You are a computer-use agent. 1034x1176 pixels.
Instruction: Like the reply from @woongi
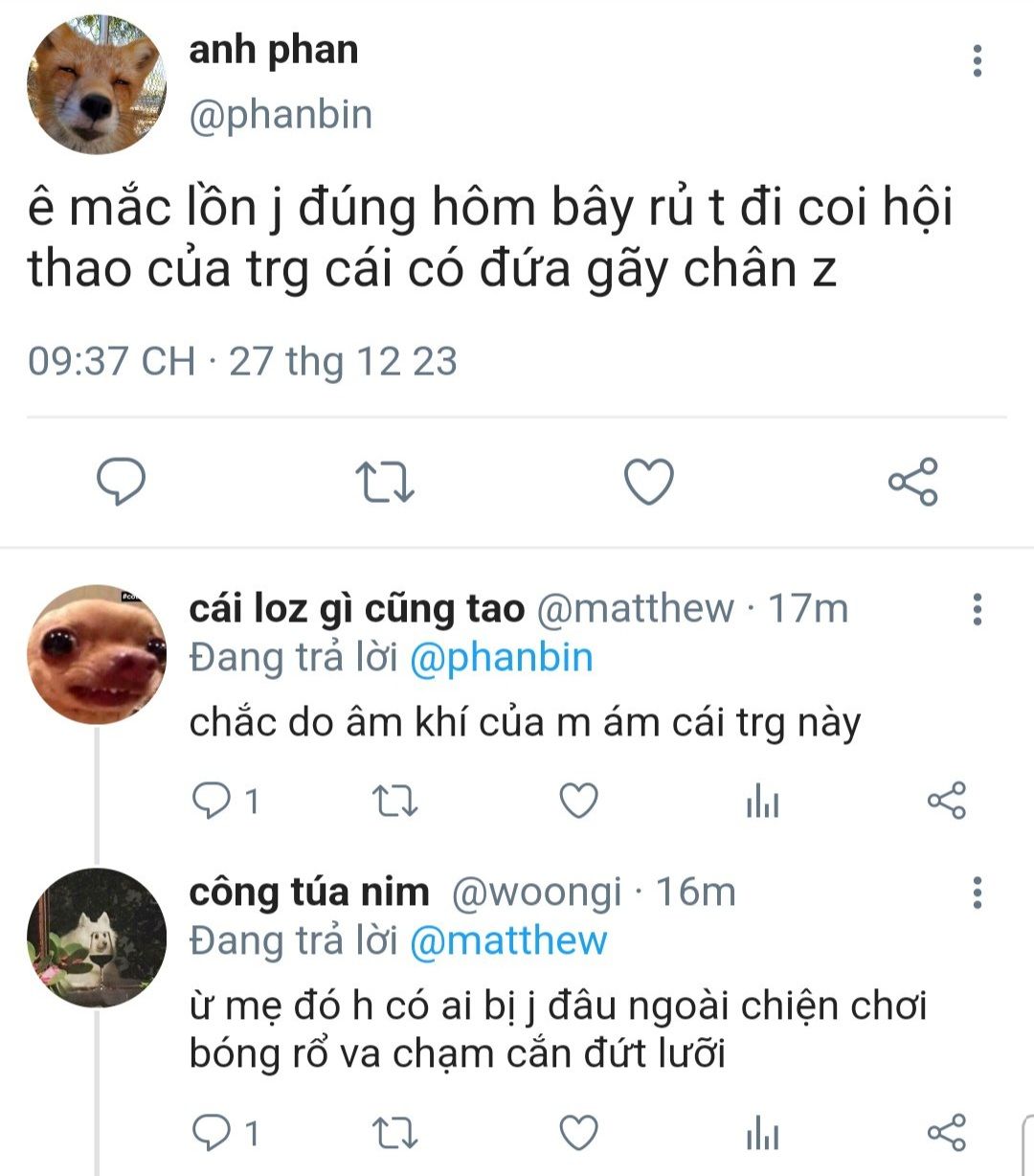tap(578, 1134)
